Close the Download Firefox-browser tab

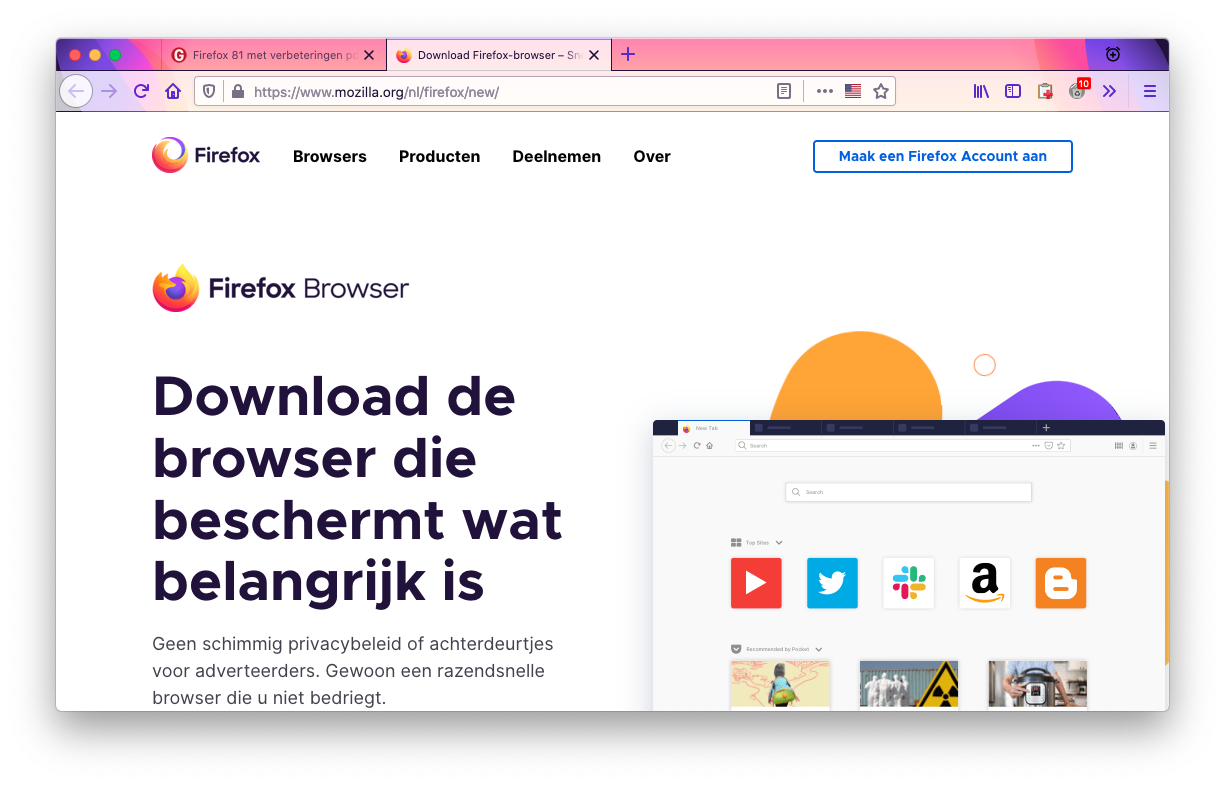[594, 55]
